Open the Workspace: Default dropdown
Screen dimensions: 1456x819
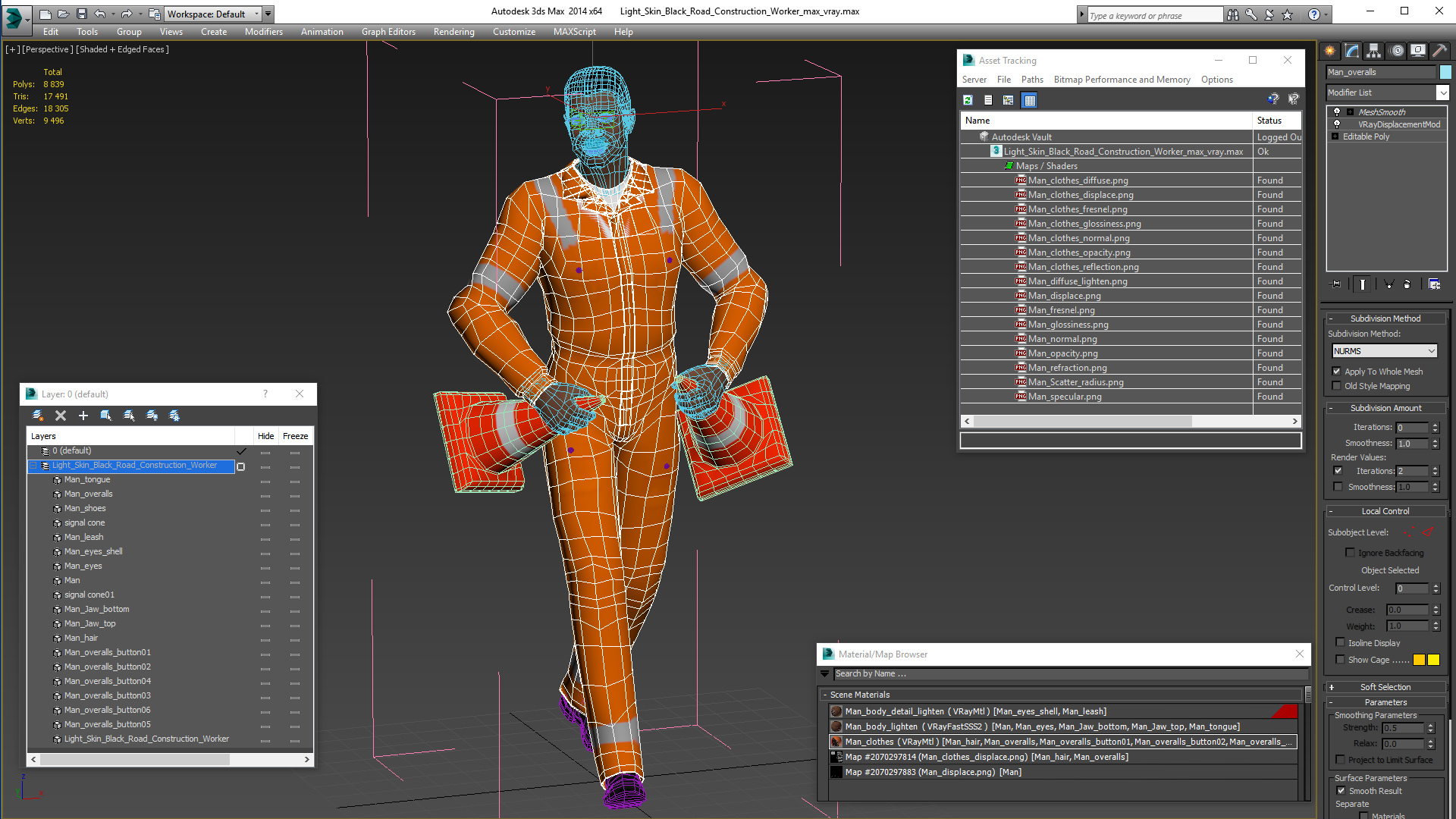pos(212,14)
